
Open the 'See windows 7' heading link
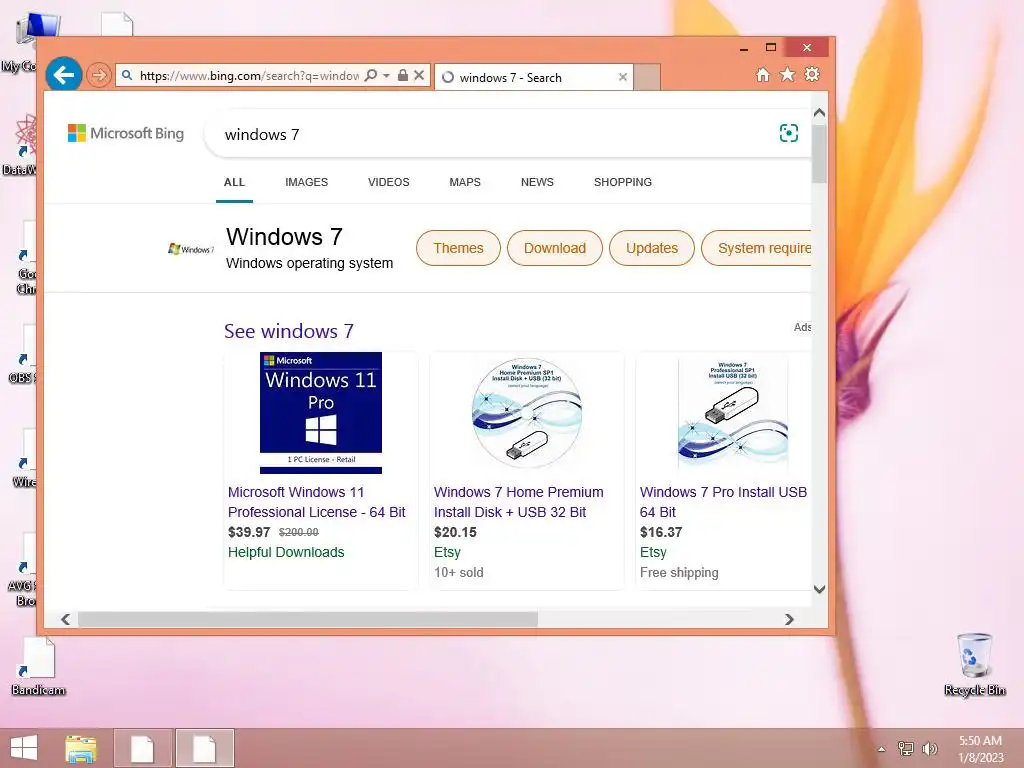(289, 331)
